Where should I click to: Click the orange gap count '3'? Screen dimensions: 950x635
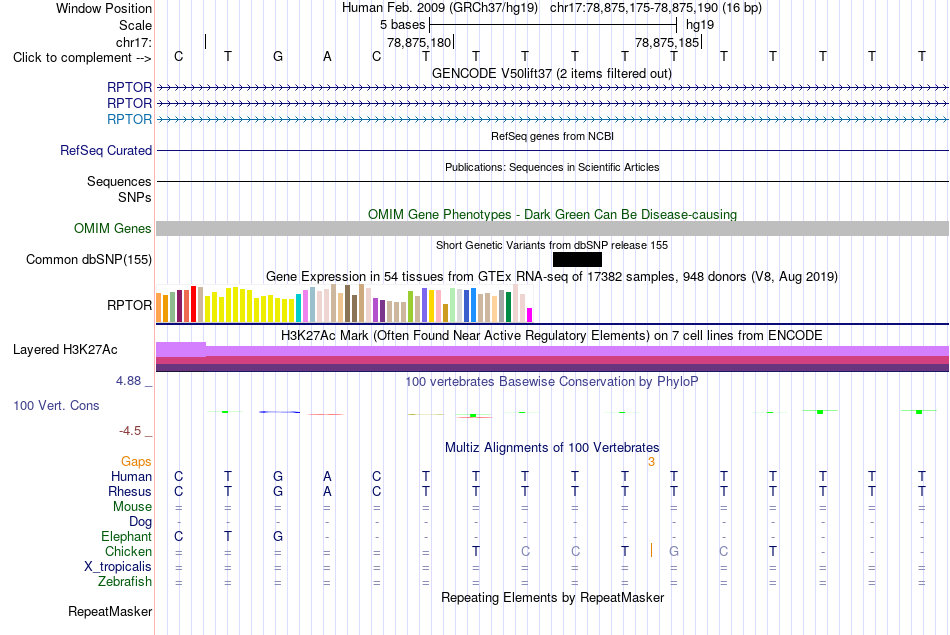coord(651,462)
